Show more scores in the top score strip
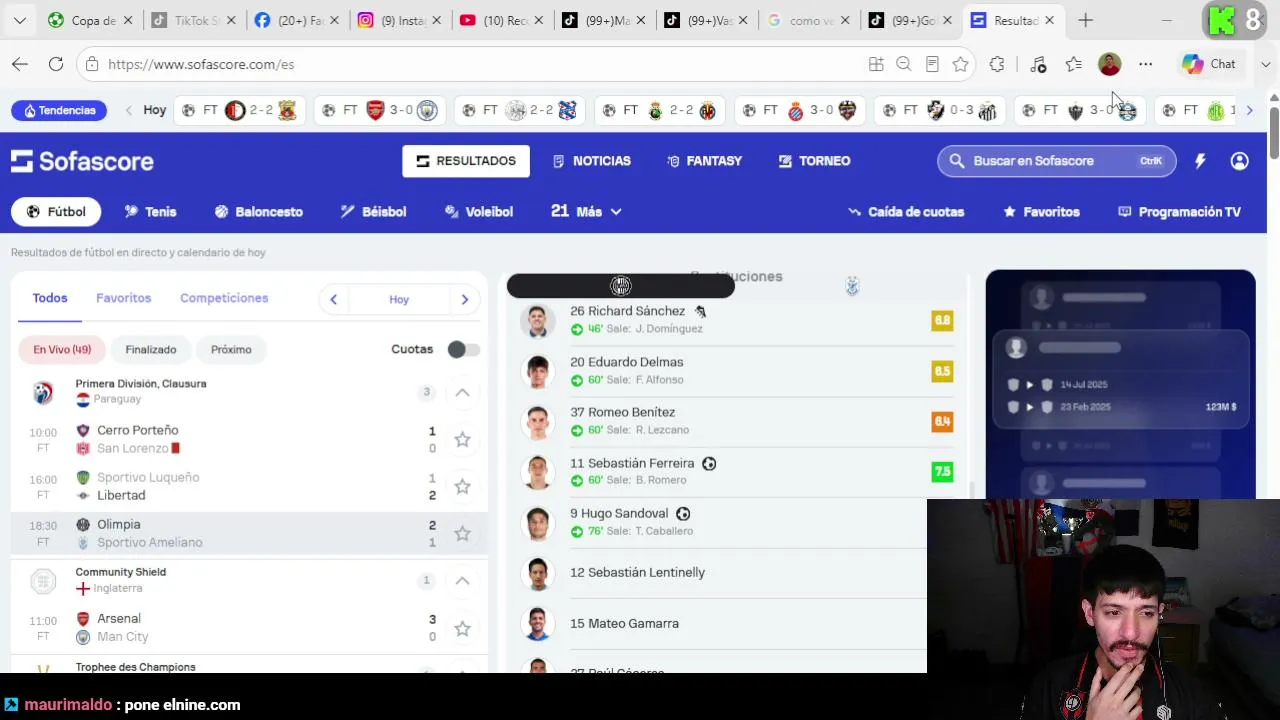Viewport: 1280px width, 720px height. (1249, 111)
